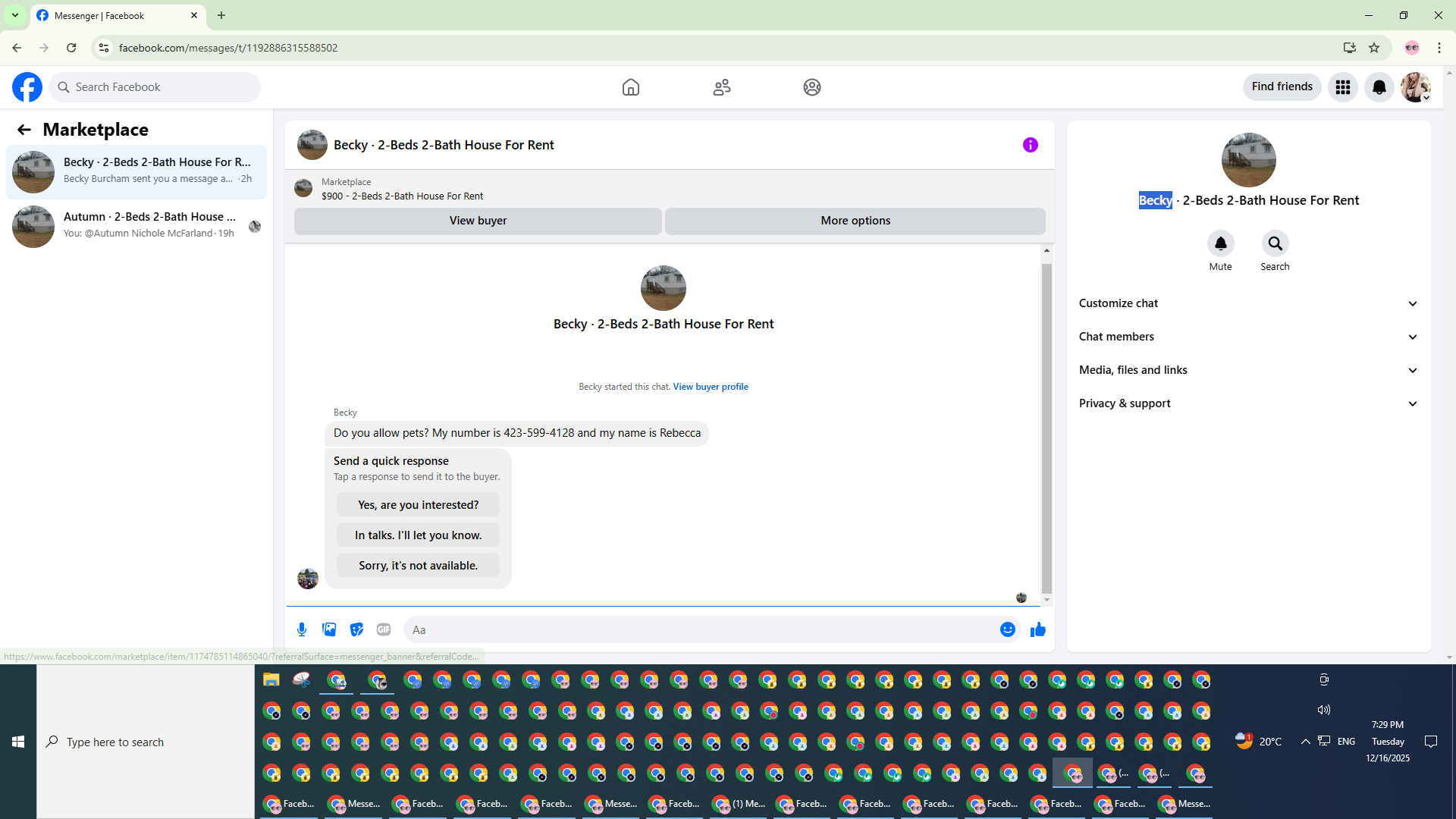Click the chat scrollbar up arrow
Screen dimensions: 1456x819
[1046, 250]
